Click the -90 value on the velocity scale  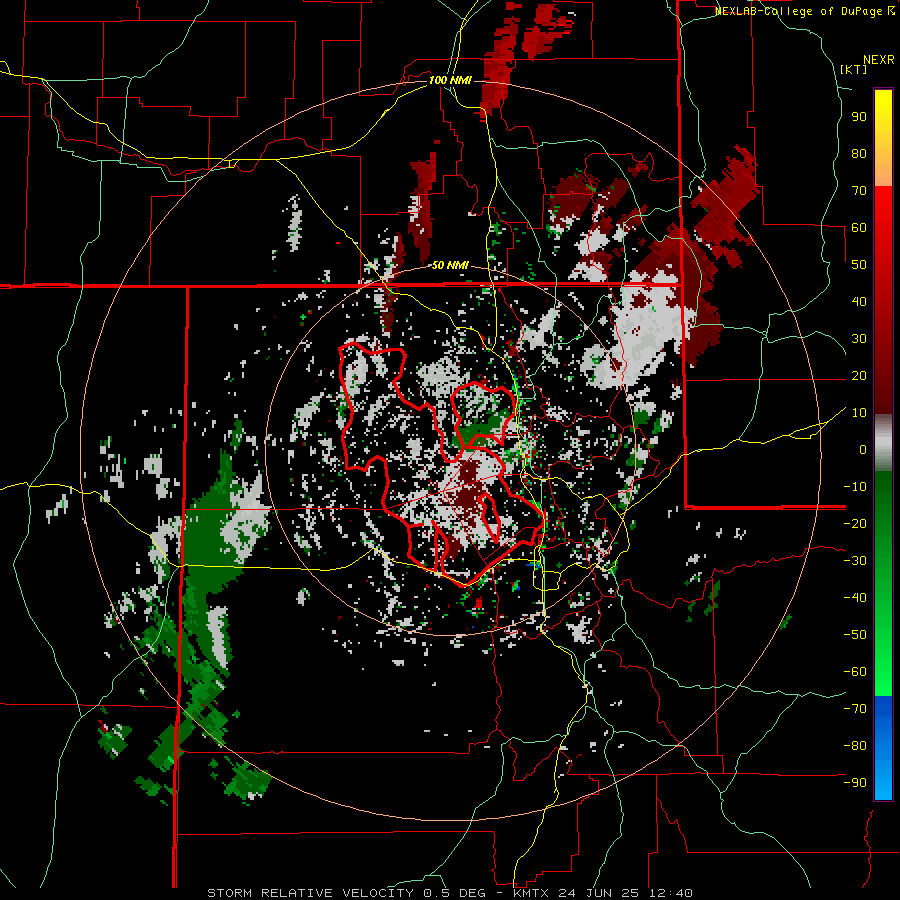point(855,783)
